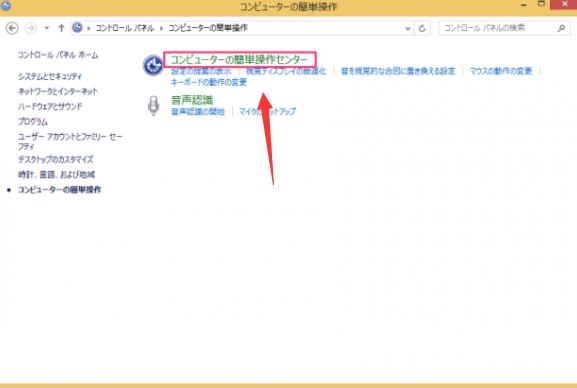Focus the コントロール パネルの検索 search box

coord(504,28)
